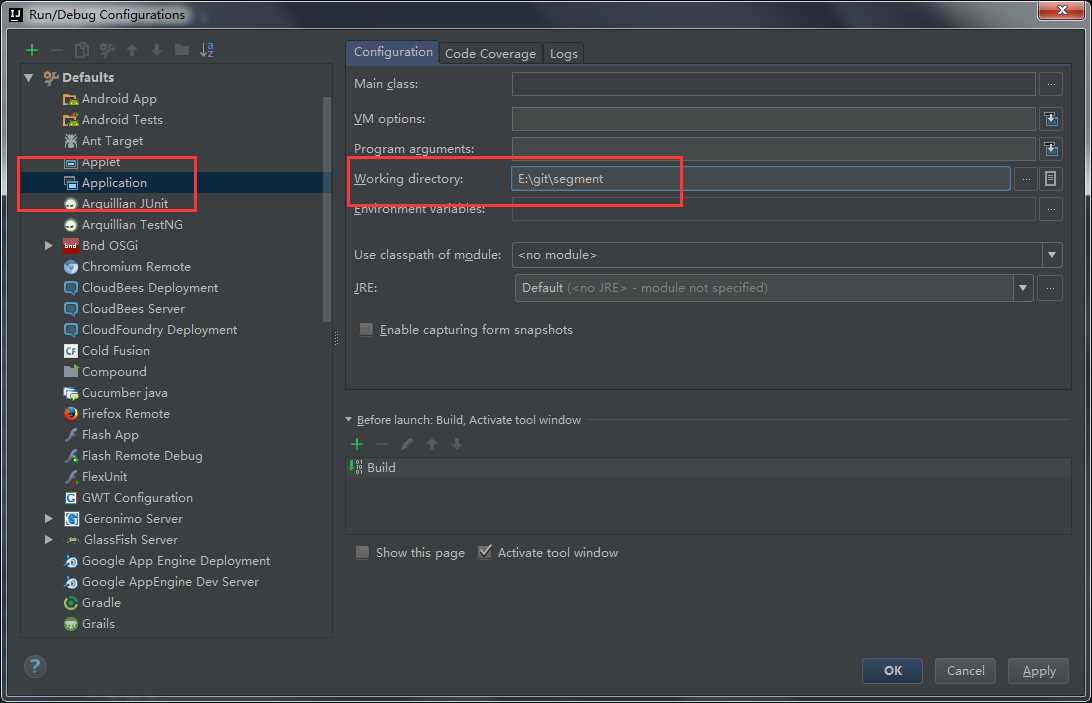Create a new folder via the folder icon
This screenshot has width=1092, height=703.
[182, 50]
